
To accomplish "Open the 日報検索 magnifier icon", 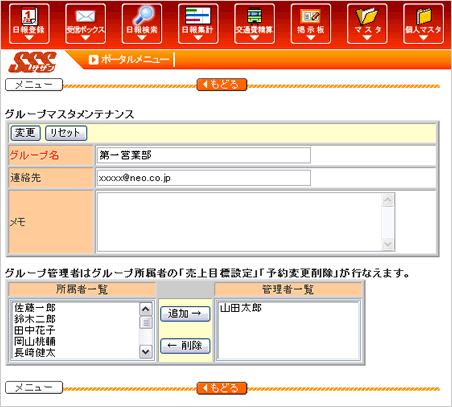I will coord(142,23).
